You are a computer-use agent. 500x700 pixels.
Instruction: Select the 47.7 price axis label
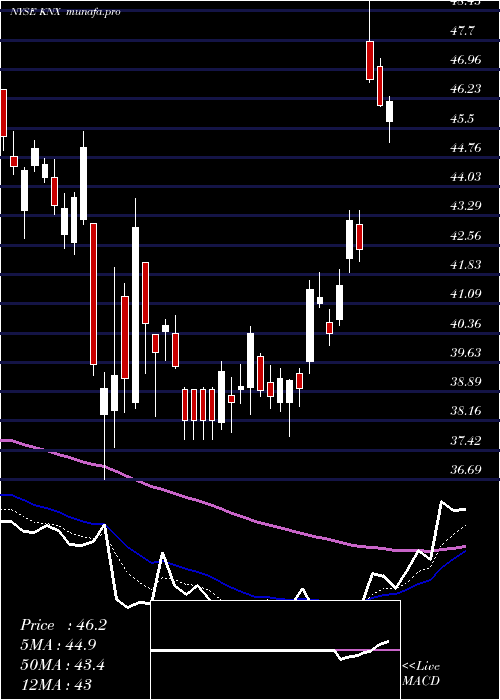pos(463,31)
